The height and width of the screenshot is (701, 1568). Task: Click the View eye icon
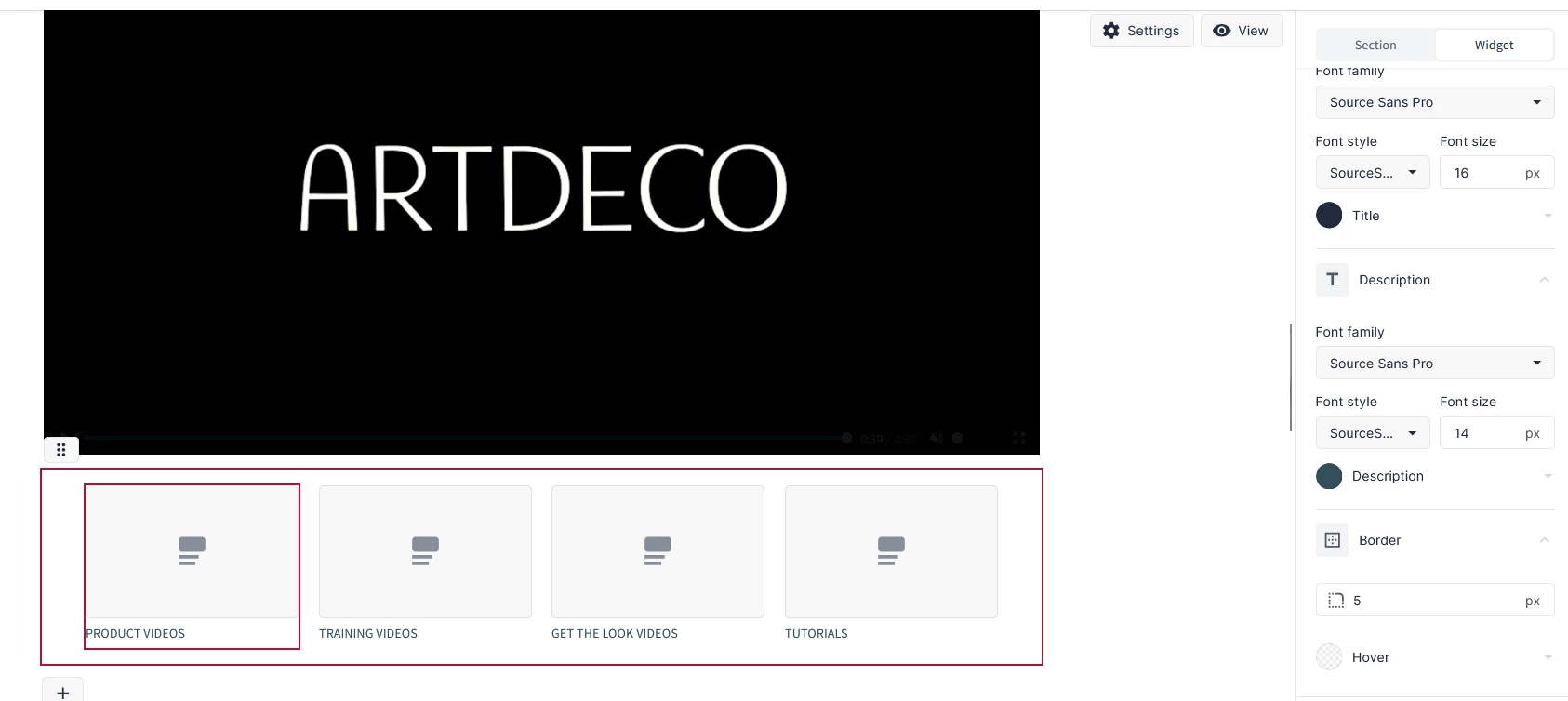click(1222, 31)
